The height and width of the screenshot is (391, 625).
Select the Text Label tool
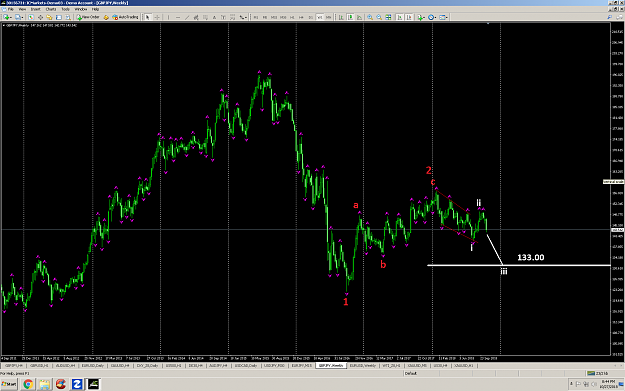[x=223, y=17]
